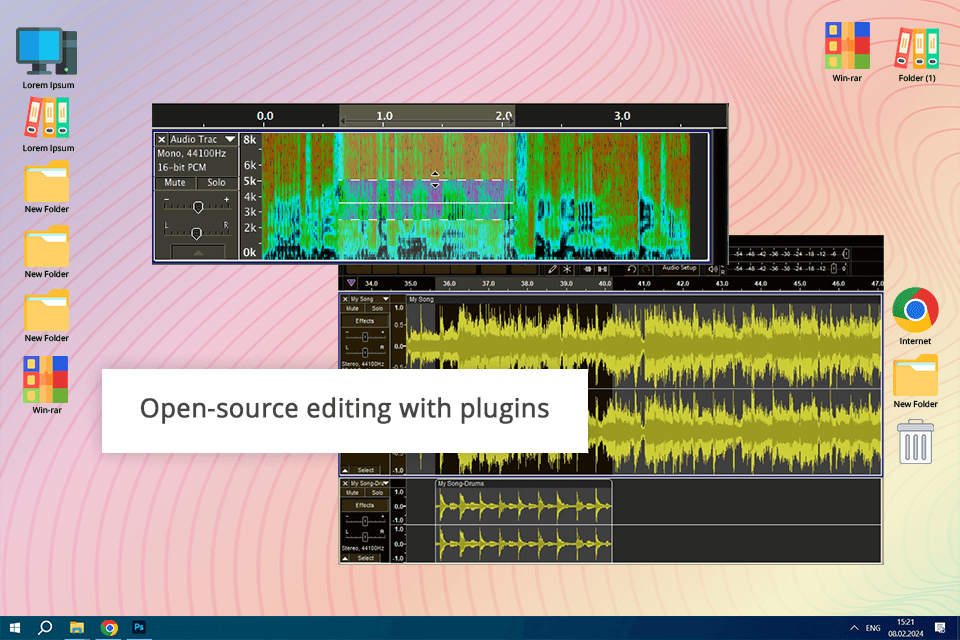Open taskbar Search magnifier
Image resolution: width=960 pixels, height=640 pixels.
coord(45,628)
